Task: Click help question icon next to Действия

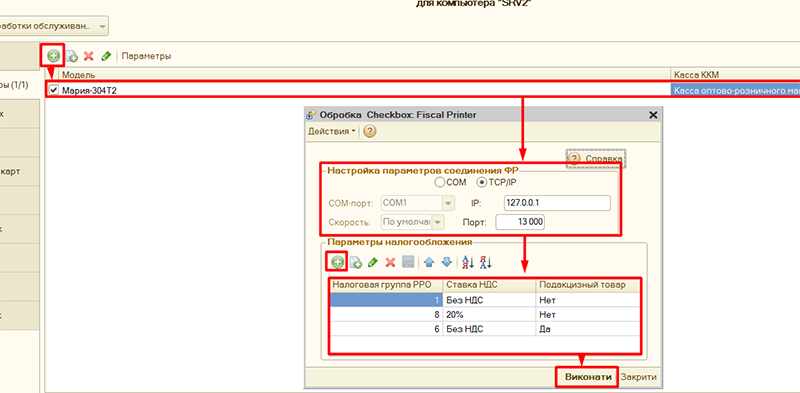Action: tap(370, 132)
